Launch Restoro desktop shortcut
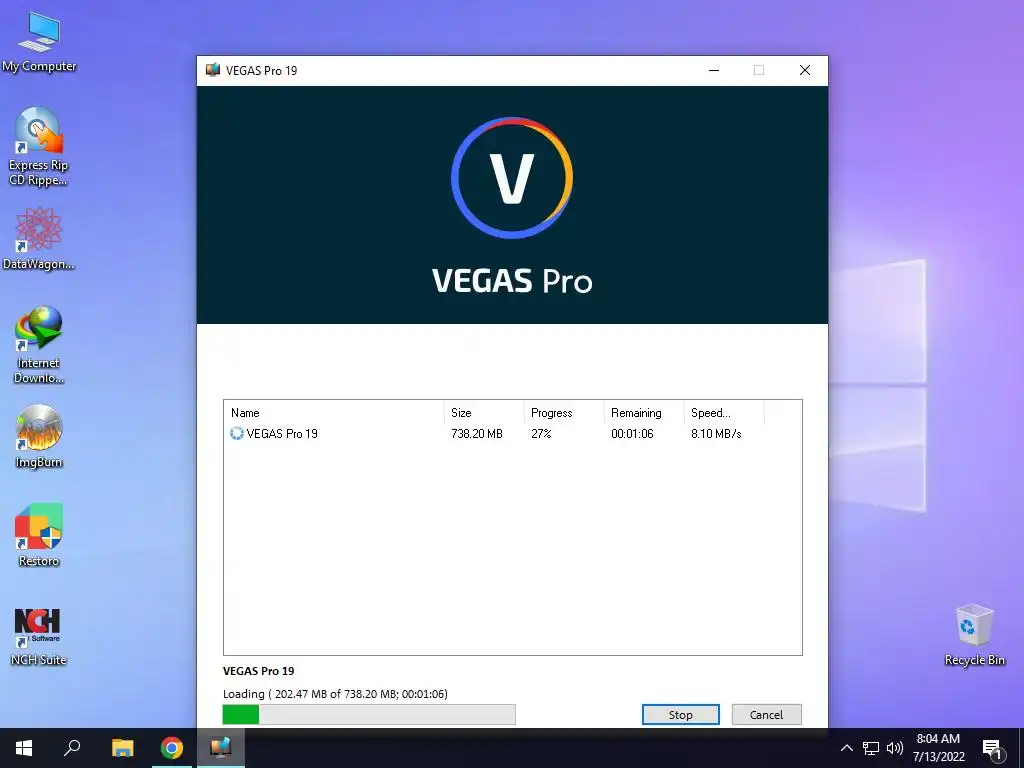This screenshot has height=768, width=1024. tap(39, 535)
